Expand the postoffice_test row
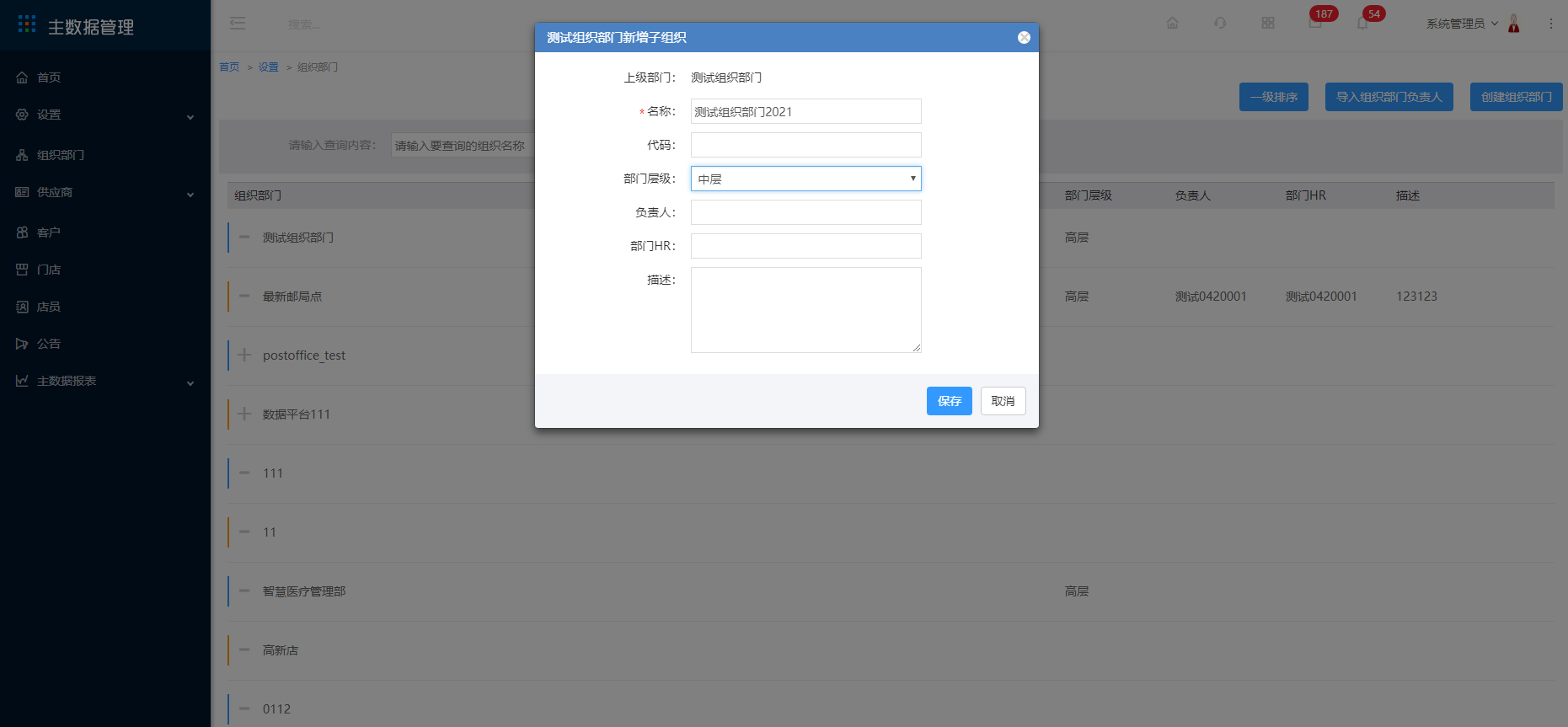The width and height of the screenshot is (1568, 727). 244,355
